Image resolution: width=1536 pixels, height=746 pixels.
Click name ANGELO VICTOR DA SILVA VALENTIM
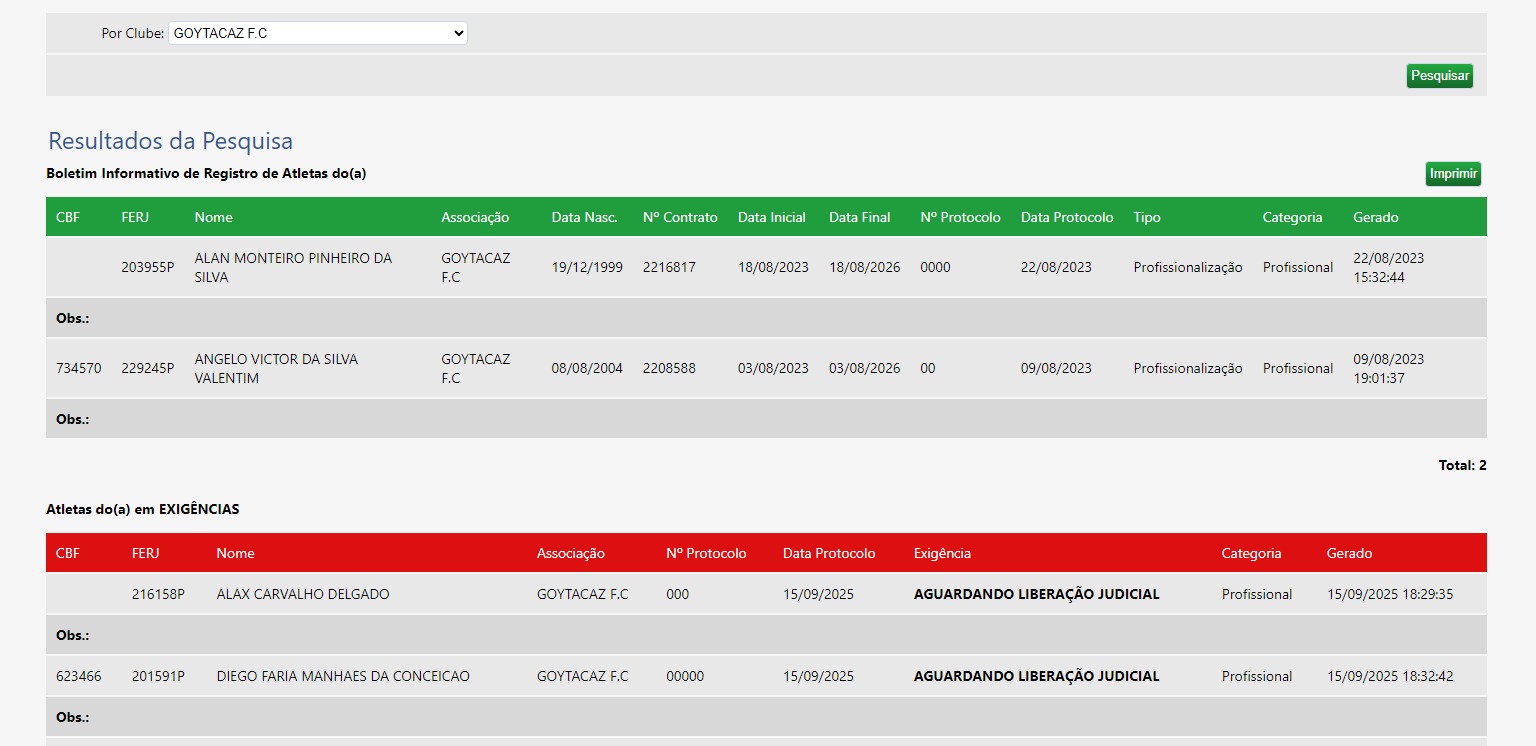pyautogui.click(x=276, y=368)
